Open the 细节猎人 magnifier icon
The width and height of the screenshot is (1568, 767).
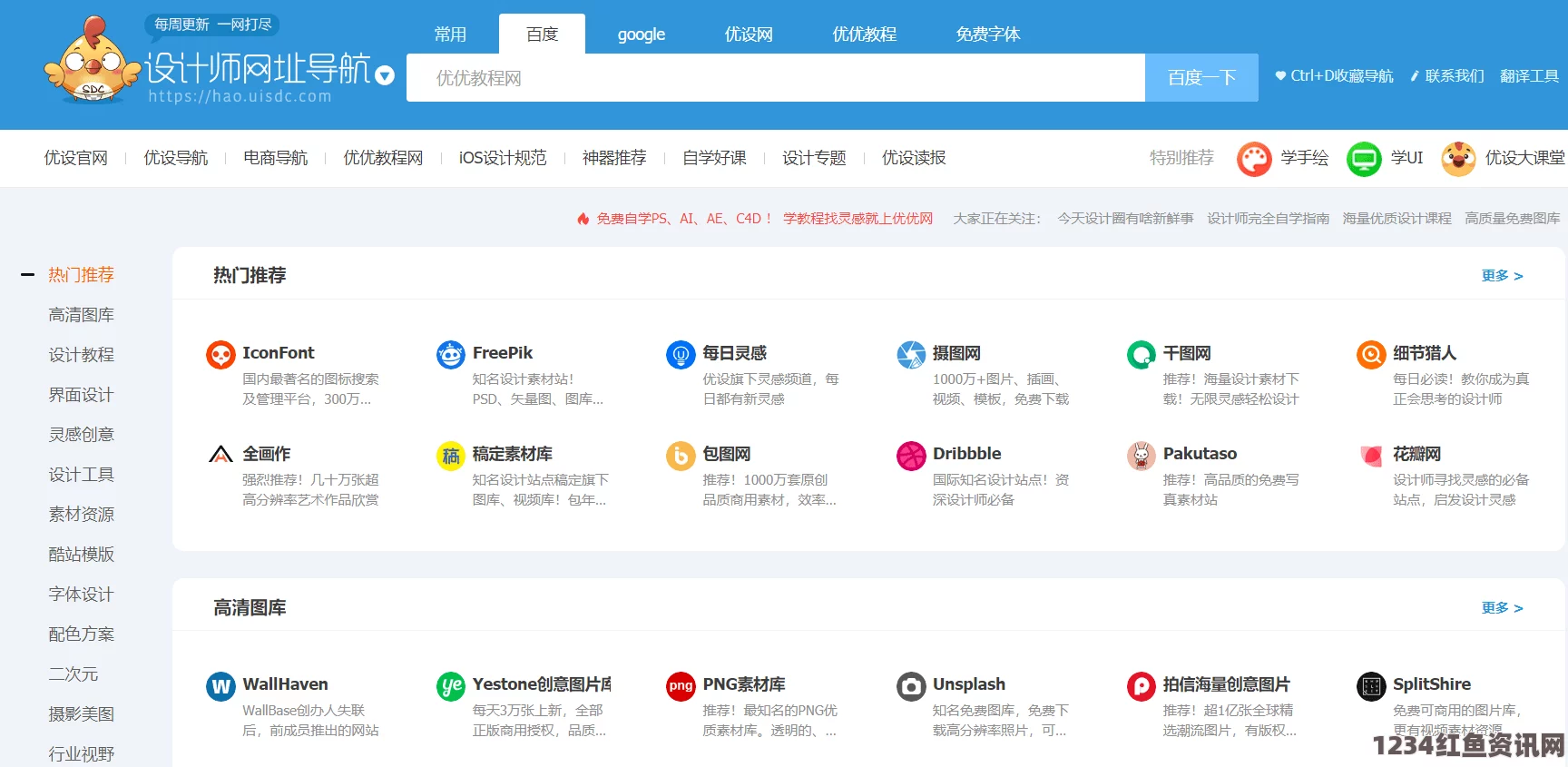1371,355
